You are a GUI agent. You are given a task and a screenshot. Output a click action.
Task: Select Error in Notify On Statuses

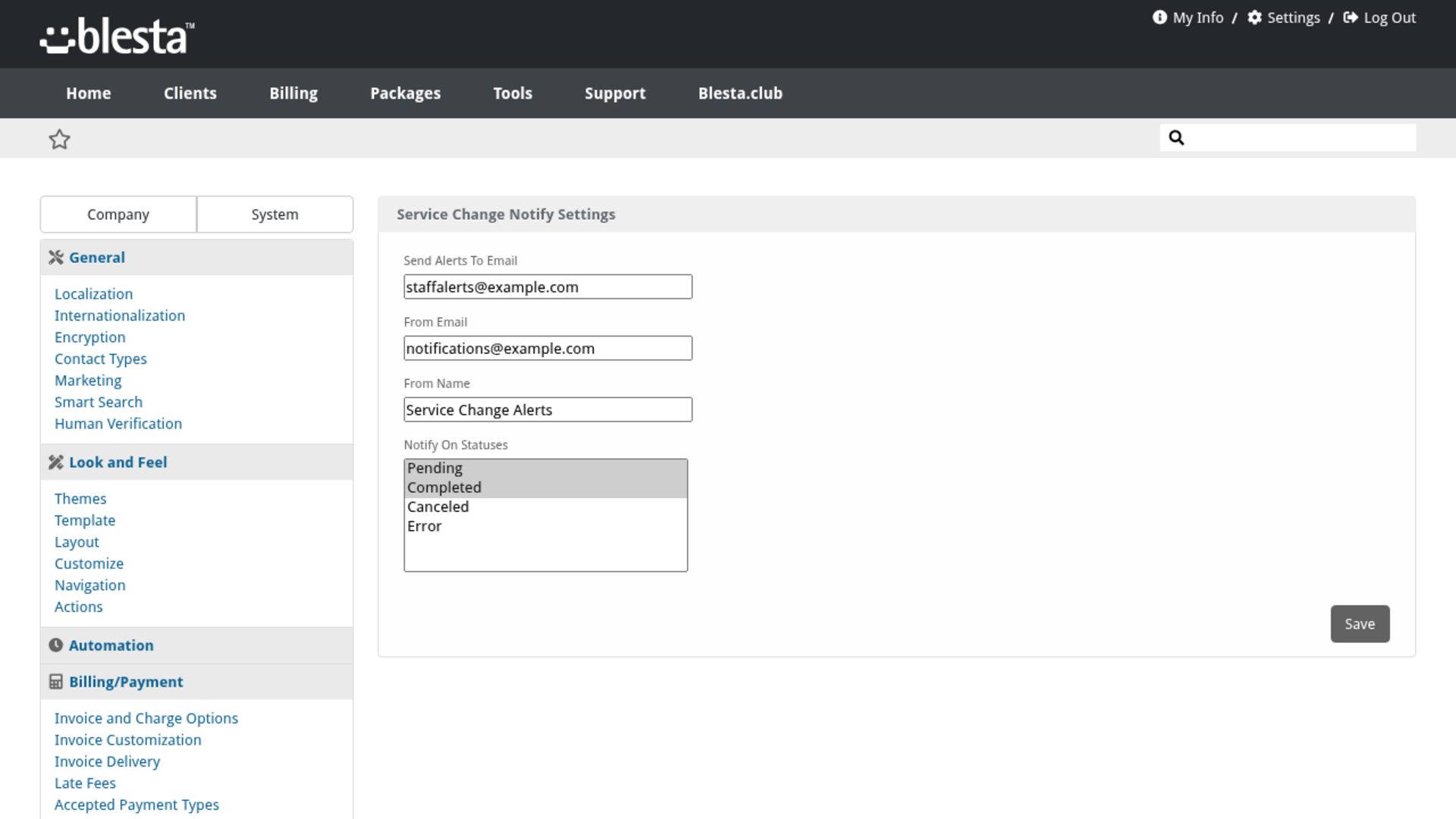(545, 526)
